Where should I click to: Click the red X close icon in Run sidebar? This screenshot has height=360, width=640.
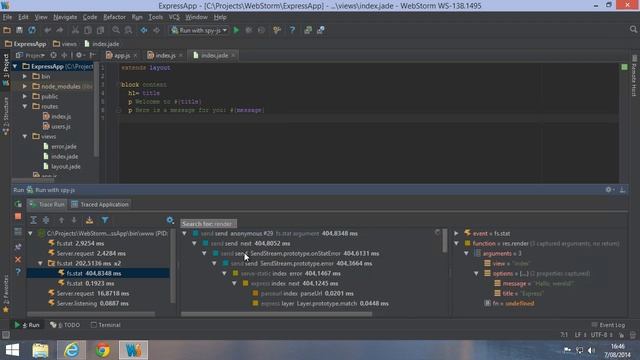click(x=18, y=260)
